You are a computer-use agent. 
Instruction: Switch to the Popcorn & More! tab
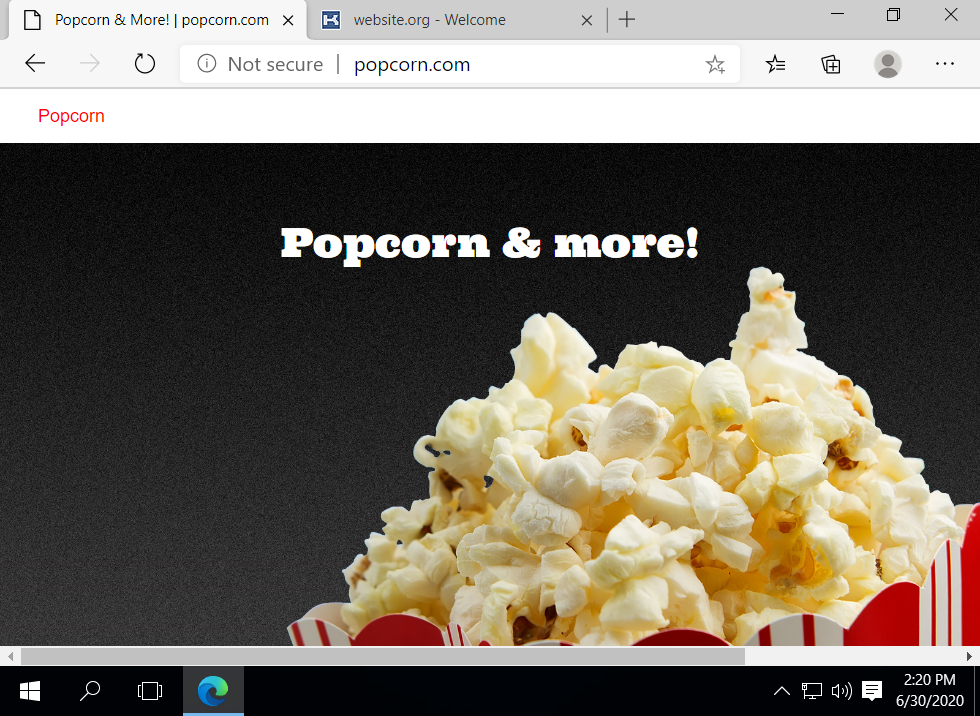pos(158,20)
